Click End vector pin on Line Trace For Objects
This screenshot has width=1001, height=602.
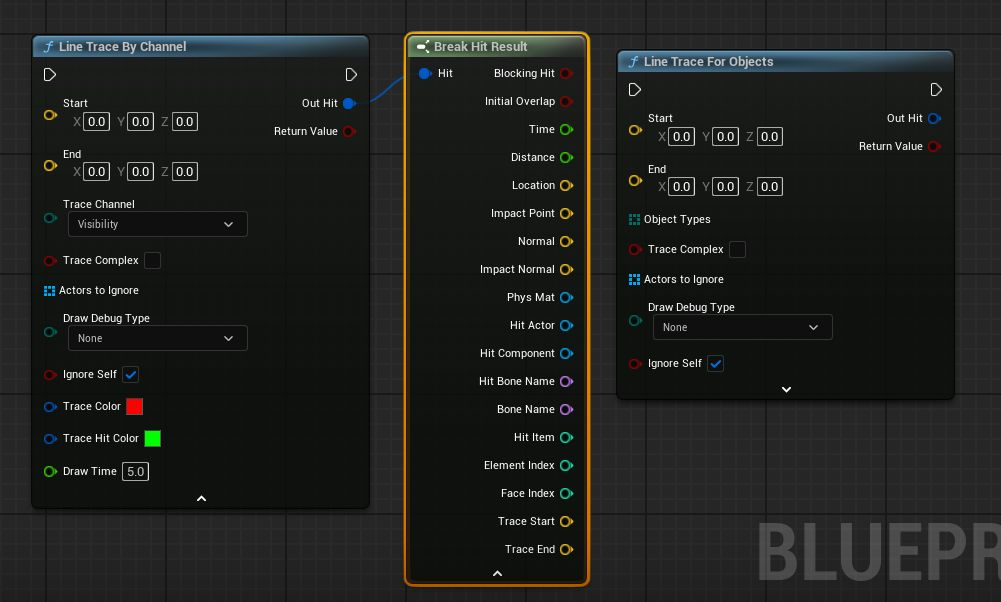click(635, 181)
